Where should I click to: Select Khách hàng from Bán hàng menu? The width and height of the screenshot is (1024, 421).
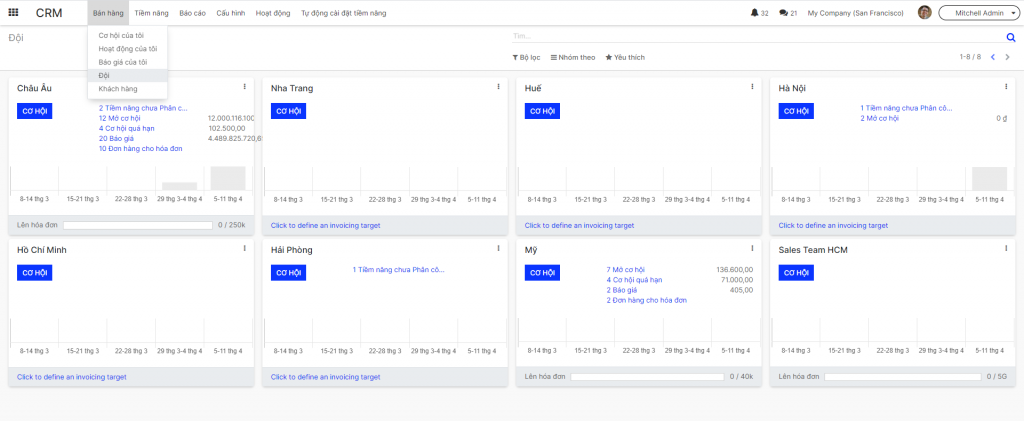pos(118,89)
